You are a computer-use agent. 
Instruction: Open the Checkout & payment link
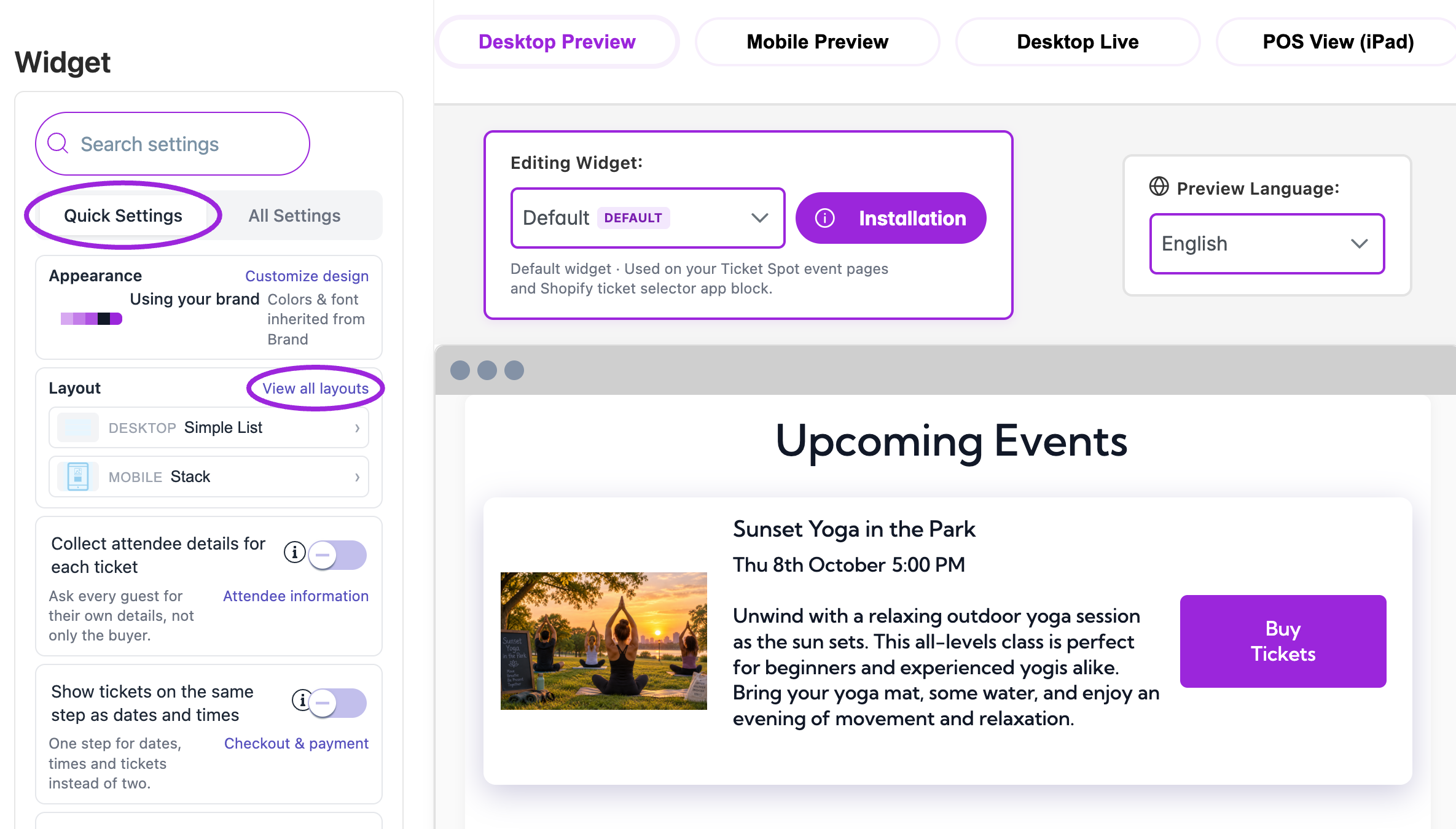[x=296, y=744]
